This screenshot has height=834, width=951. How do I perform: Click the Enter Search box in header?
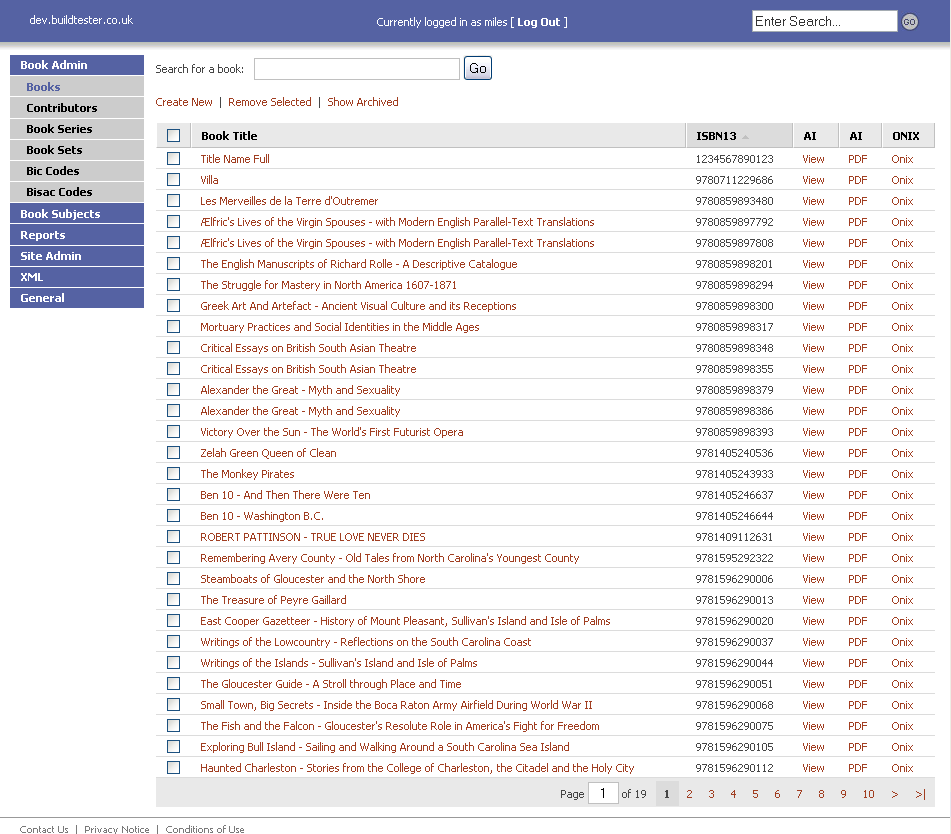click(x=824, y=21)
